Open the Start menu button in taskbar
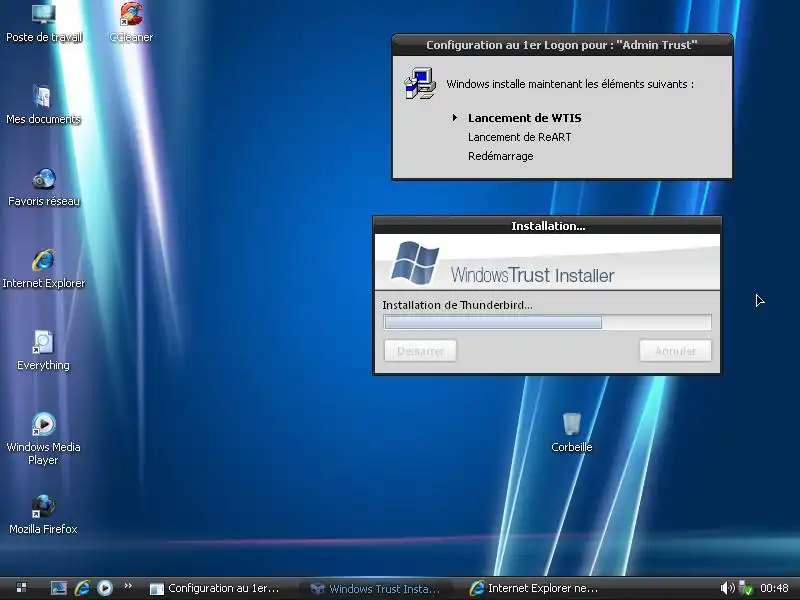800x600 pixels. click(x=21, y=588)
